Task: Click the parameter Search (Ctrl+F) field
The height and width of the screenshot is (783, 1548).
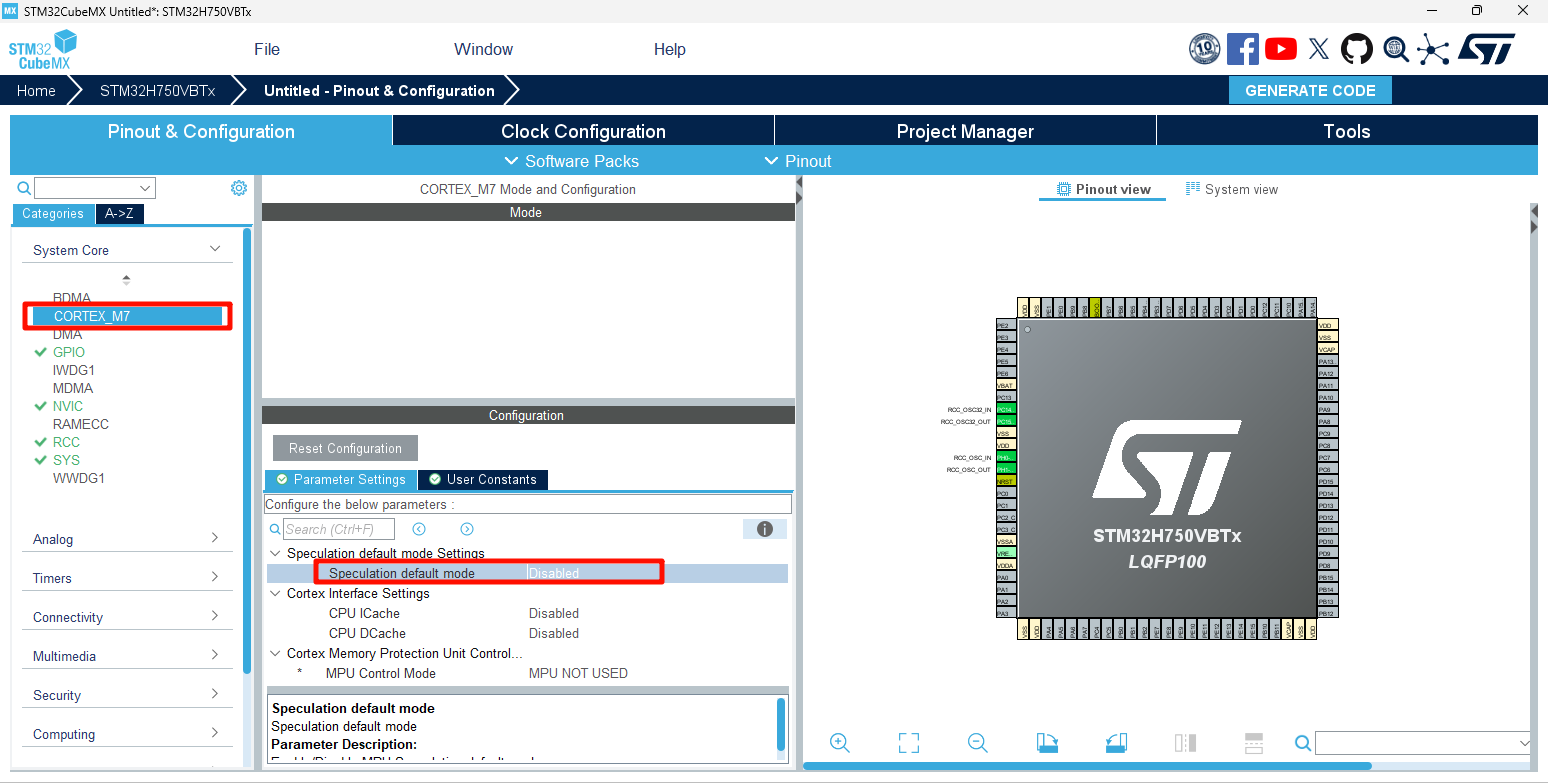Action: [x=339, y=529]
